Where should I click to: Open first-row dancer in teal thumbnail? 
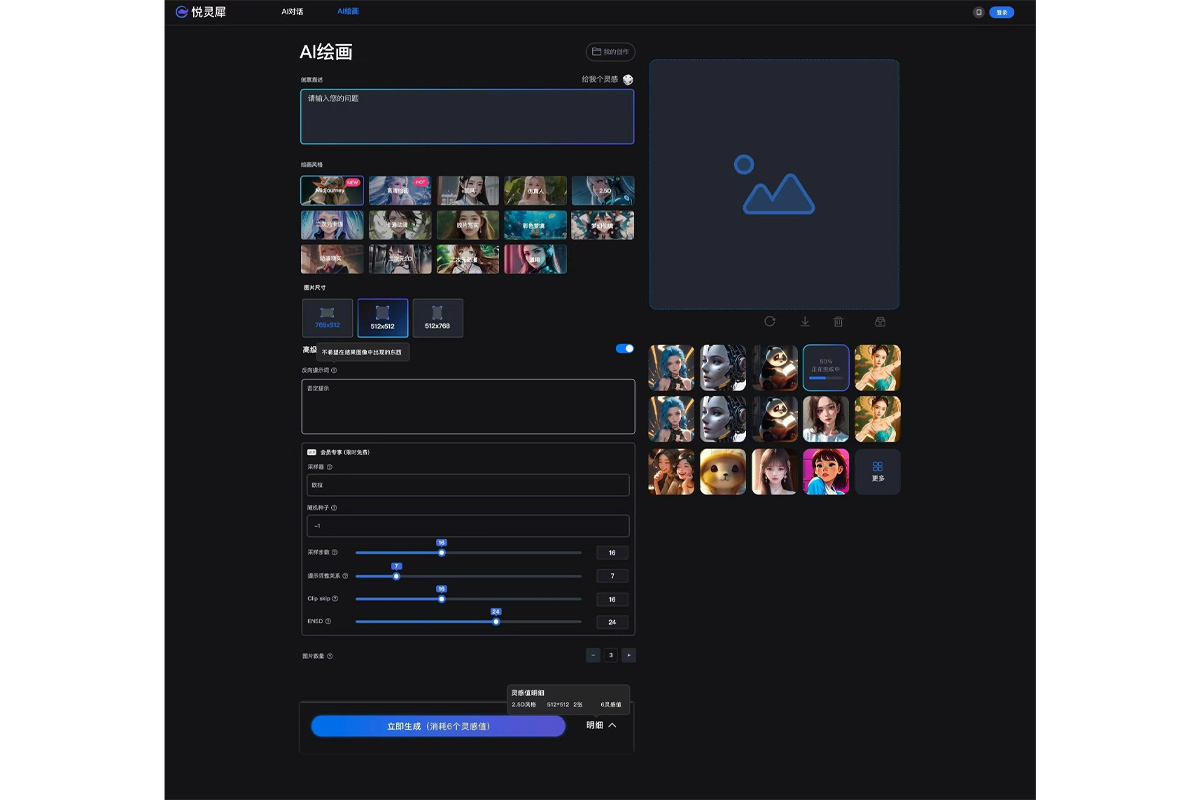[x=877, y=367]
